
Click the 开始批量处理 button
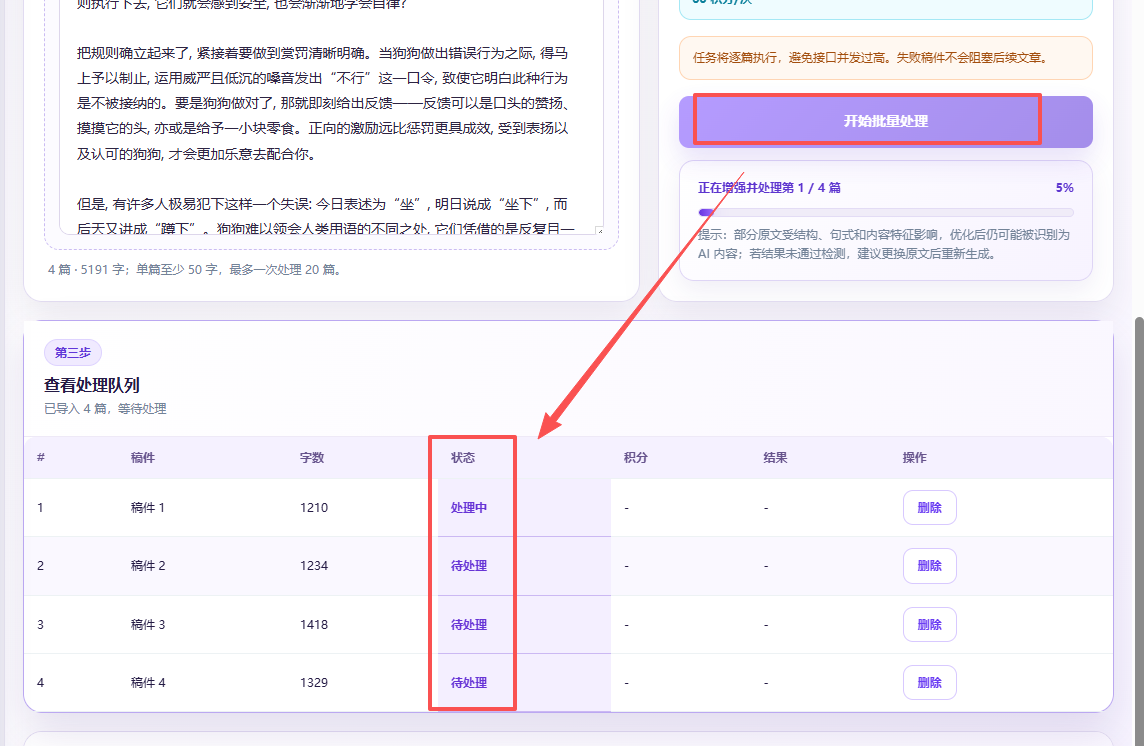(x=886, y=121)
